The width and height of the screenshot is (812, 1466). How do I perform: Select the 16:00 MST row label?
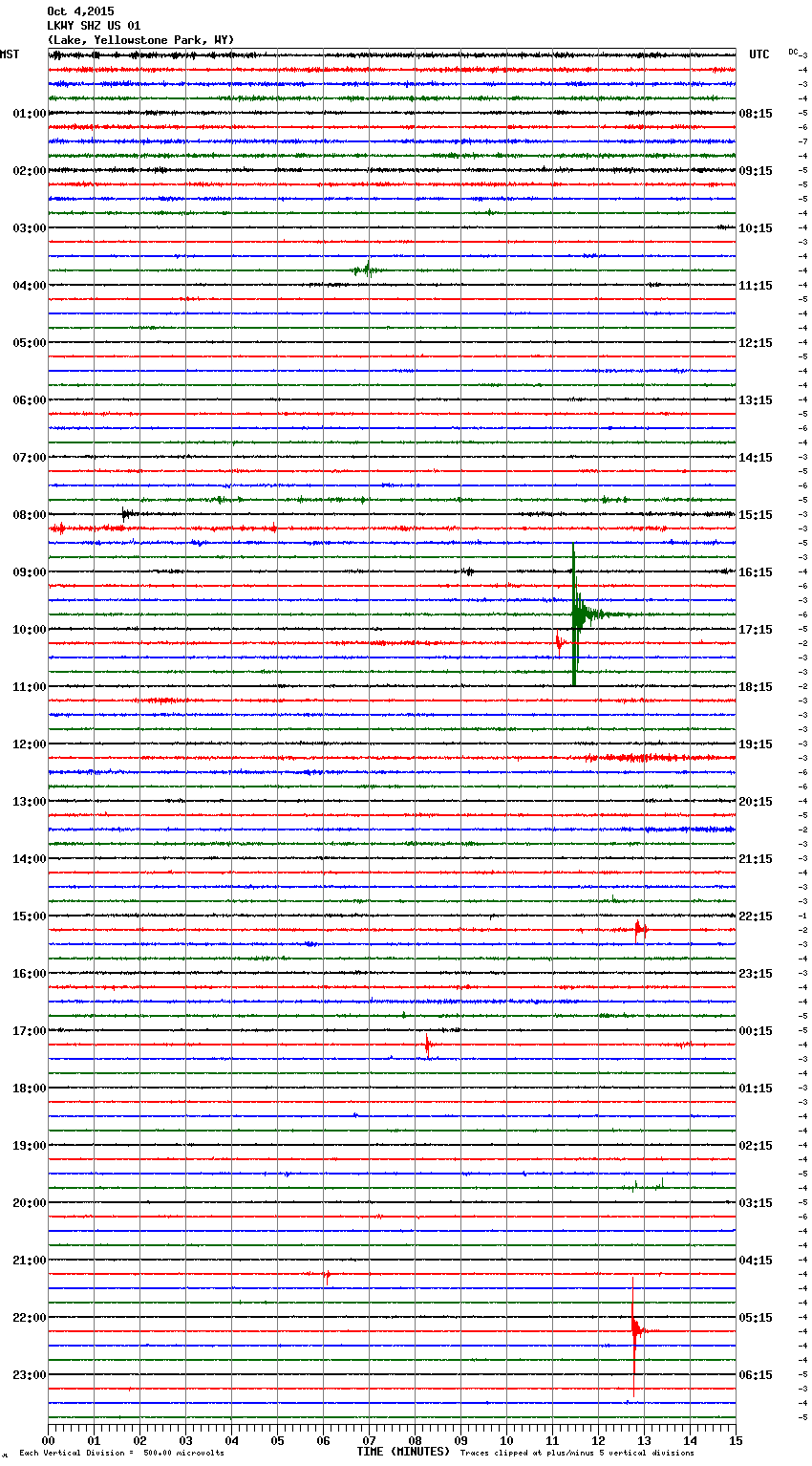[x=30, y=974]
